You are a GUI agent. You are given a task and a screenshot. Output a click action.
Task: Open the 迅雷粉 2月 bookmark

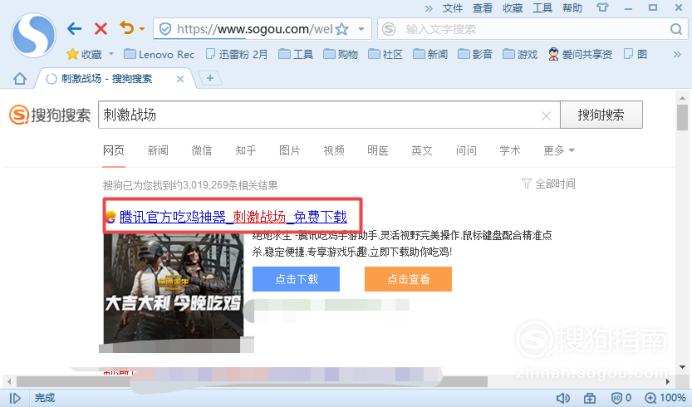(x=237, y=54)
